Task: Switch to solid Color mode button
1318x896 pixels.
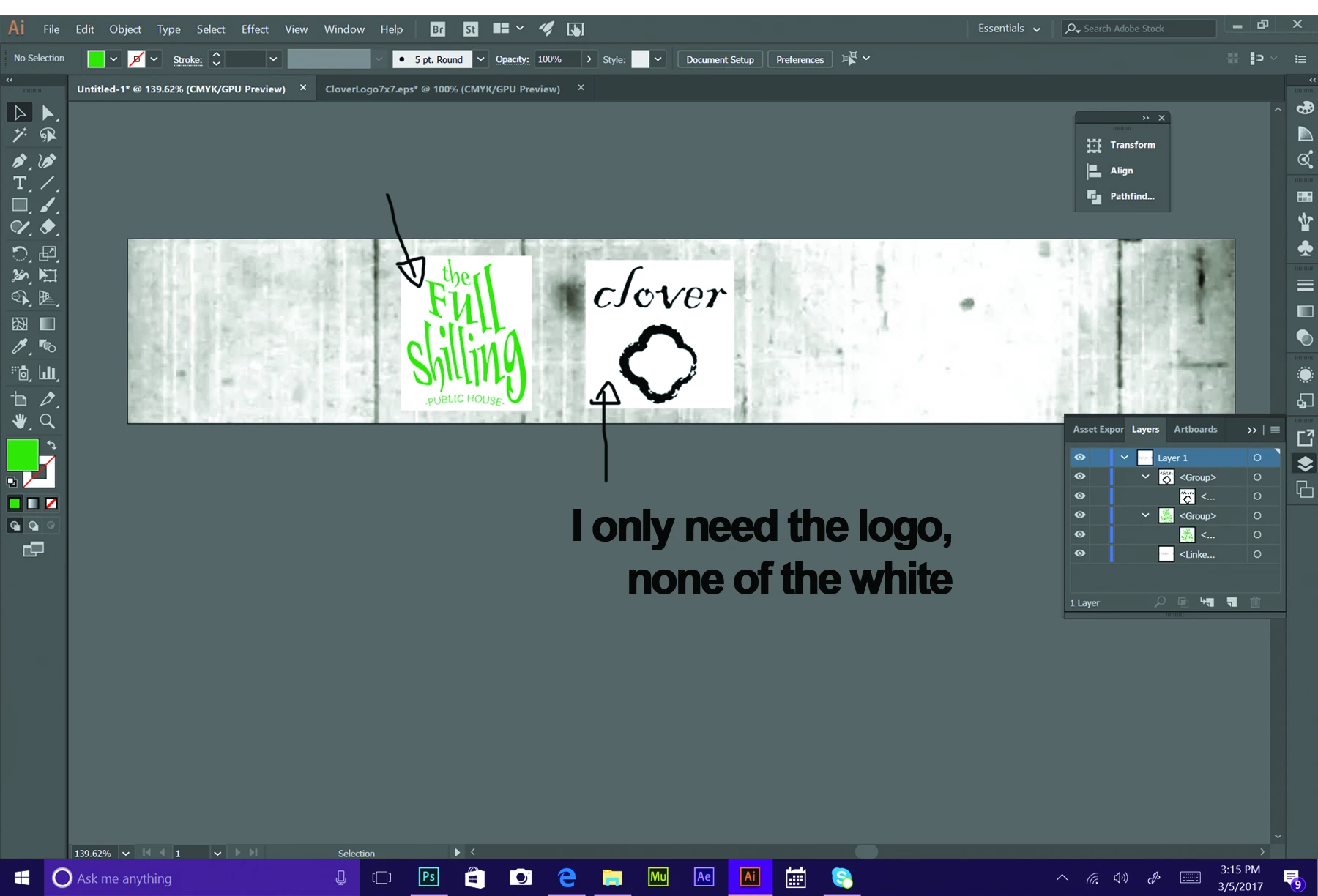Action: (15, 504)
